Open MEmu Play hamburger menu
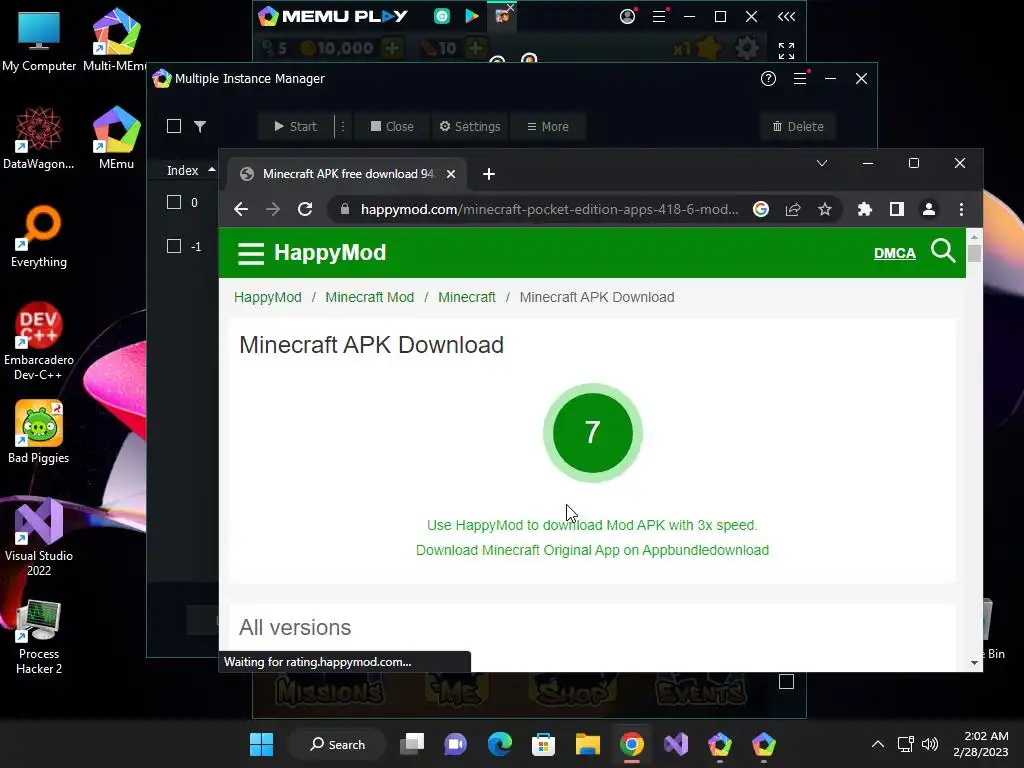This screenshot has height=768, width=1024. tap(660, 16)
